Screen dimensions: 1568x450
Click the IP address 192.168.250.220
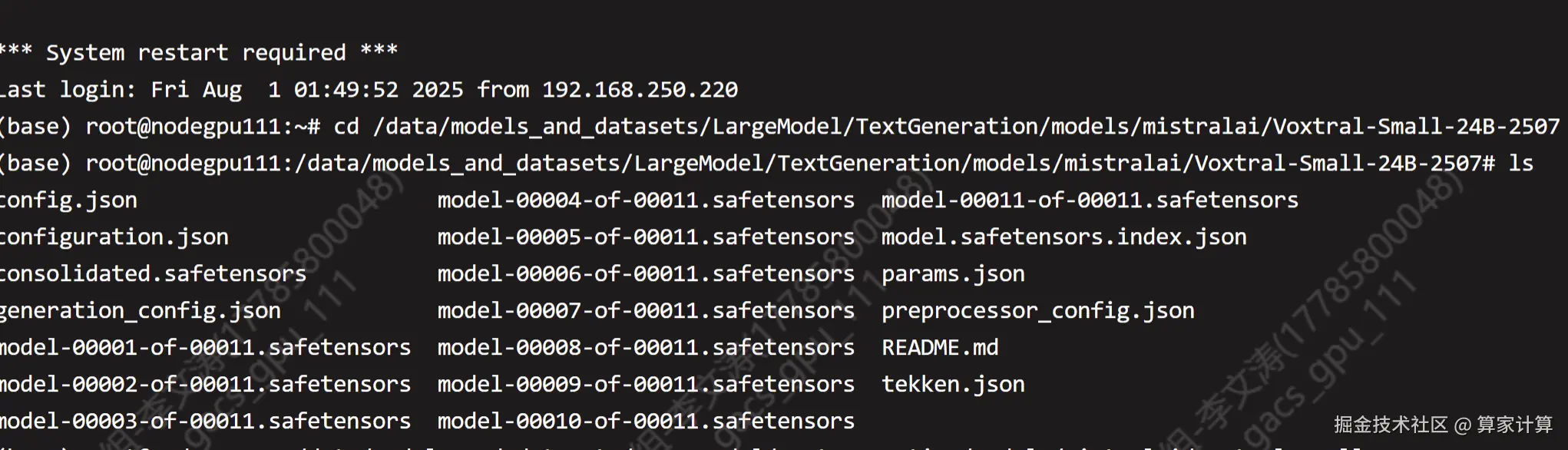(640, 90)
